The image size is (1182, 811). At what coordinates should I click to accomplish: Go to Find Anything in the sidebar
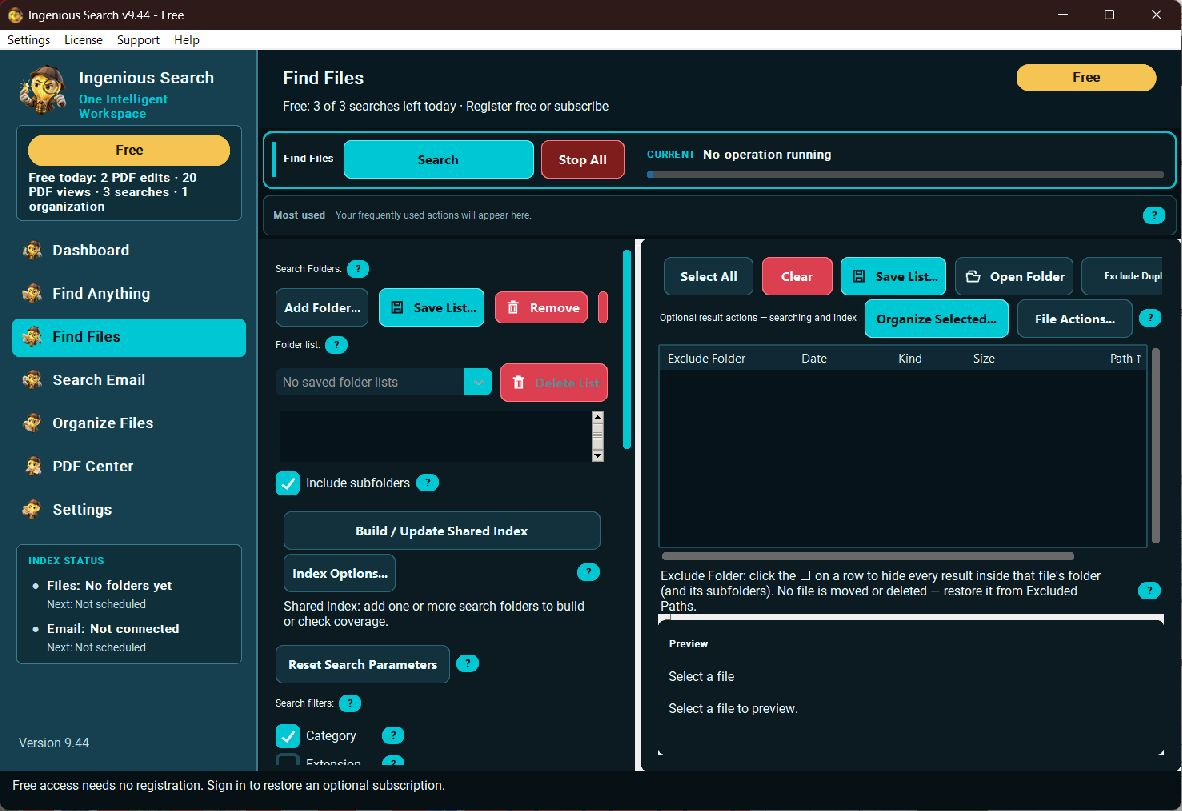129,294
